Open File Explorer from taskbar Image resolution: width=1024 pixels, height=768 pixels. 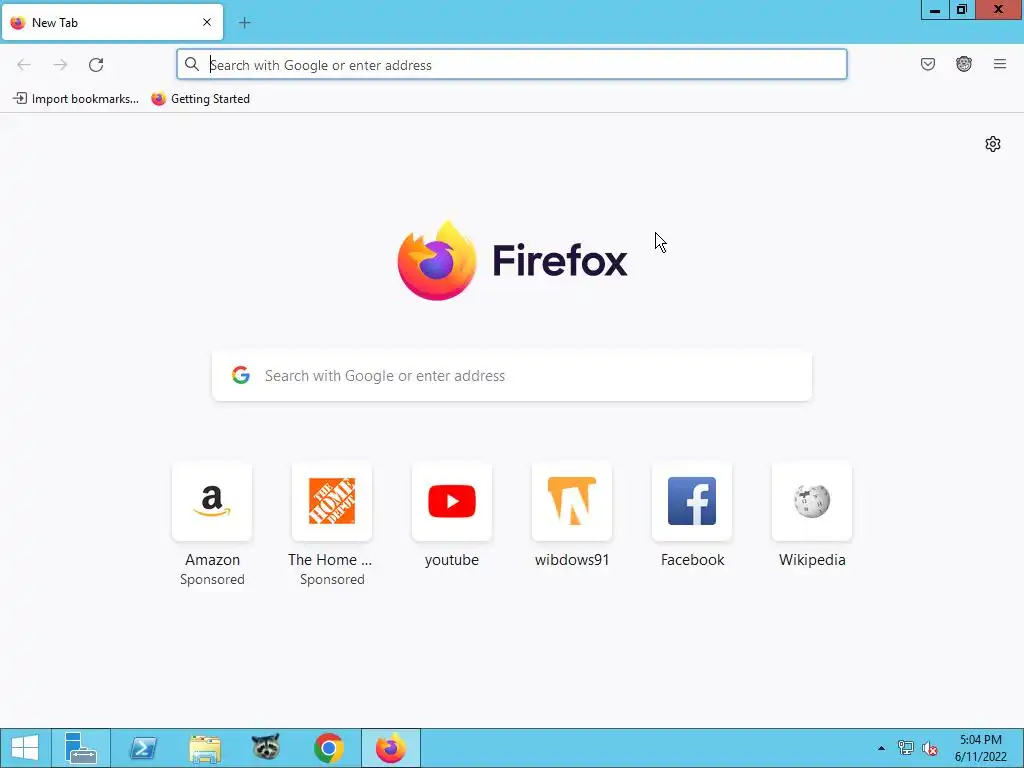coord(205,748)
